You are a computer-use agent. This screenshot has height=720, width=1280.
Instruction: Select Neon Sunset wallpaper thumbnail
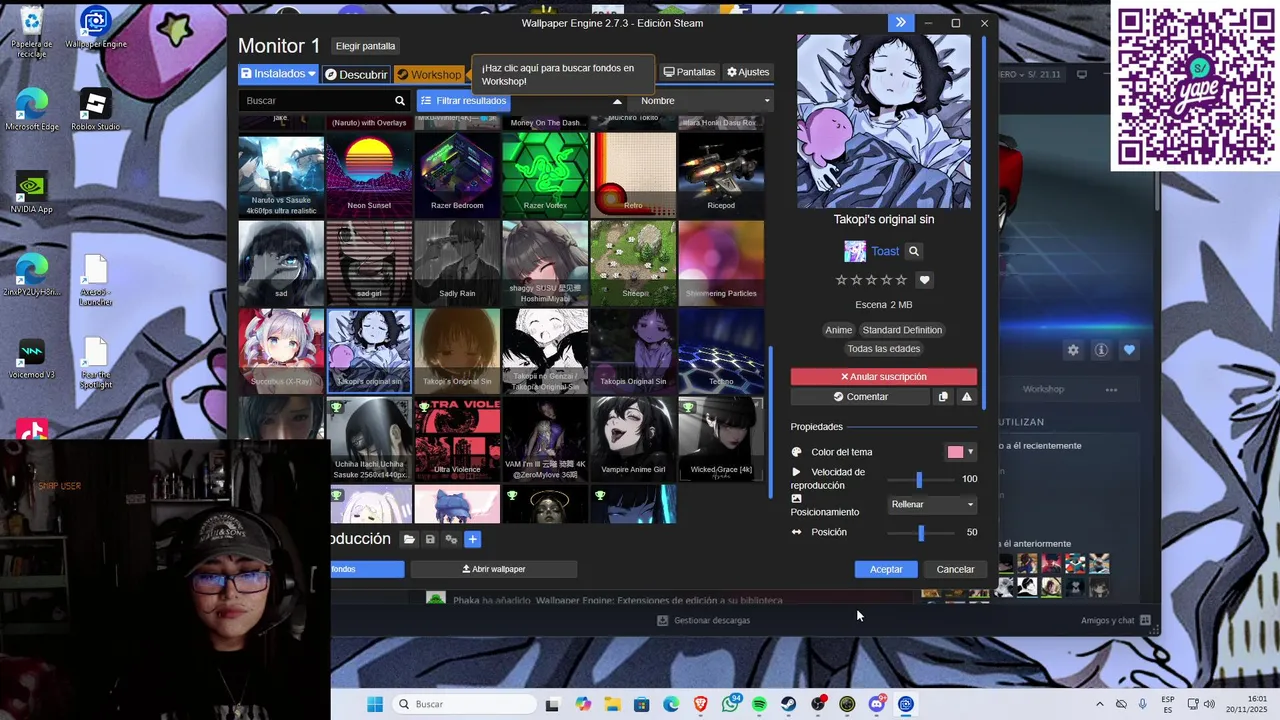(369, 174)
